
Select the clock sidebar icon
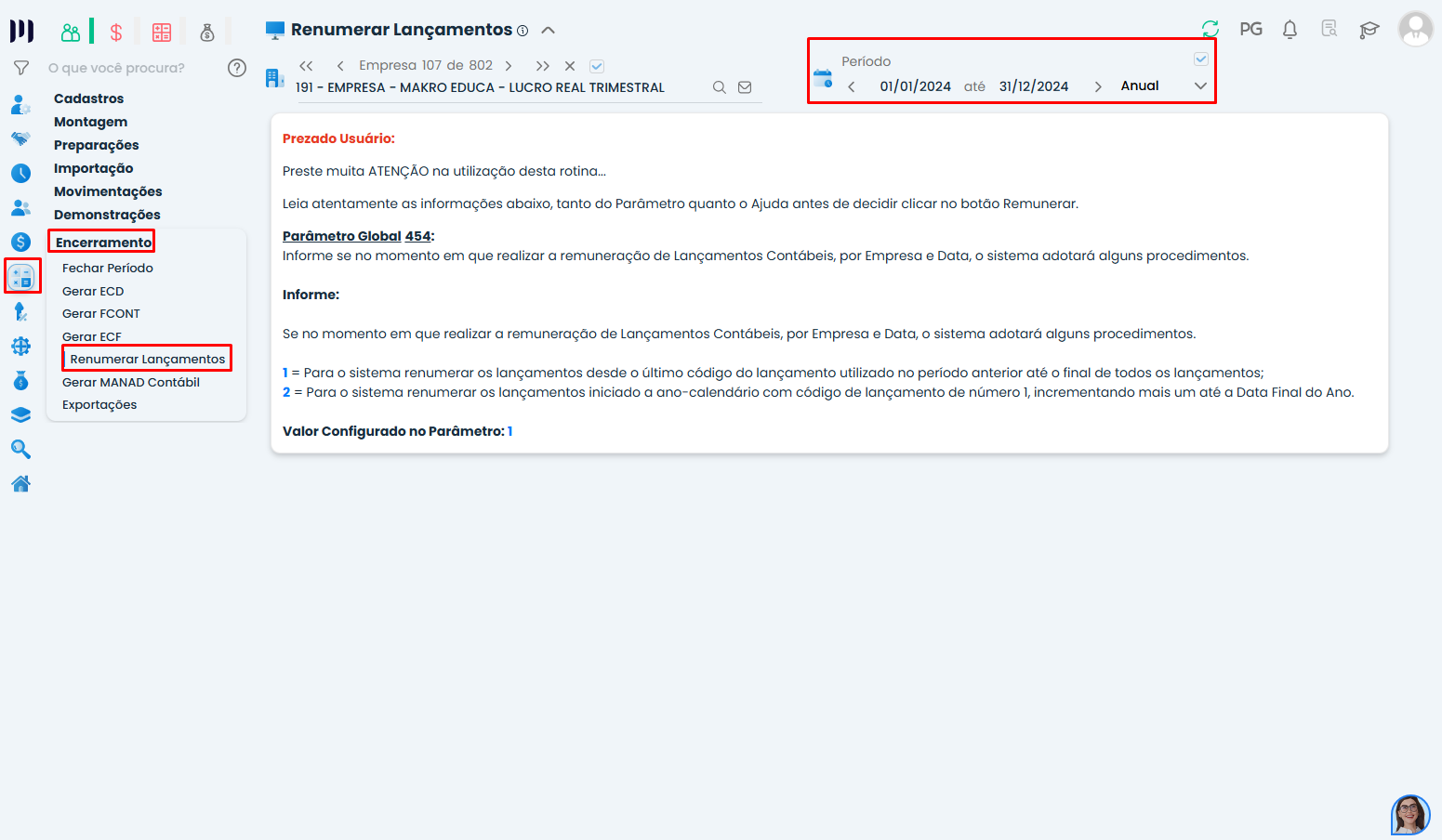click(21, 173)
